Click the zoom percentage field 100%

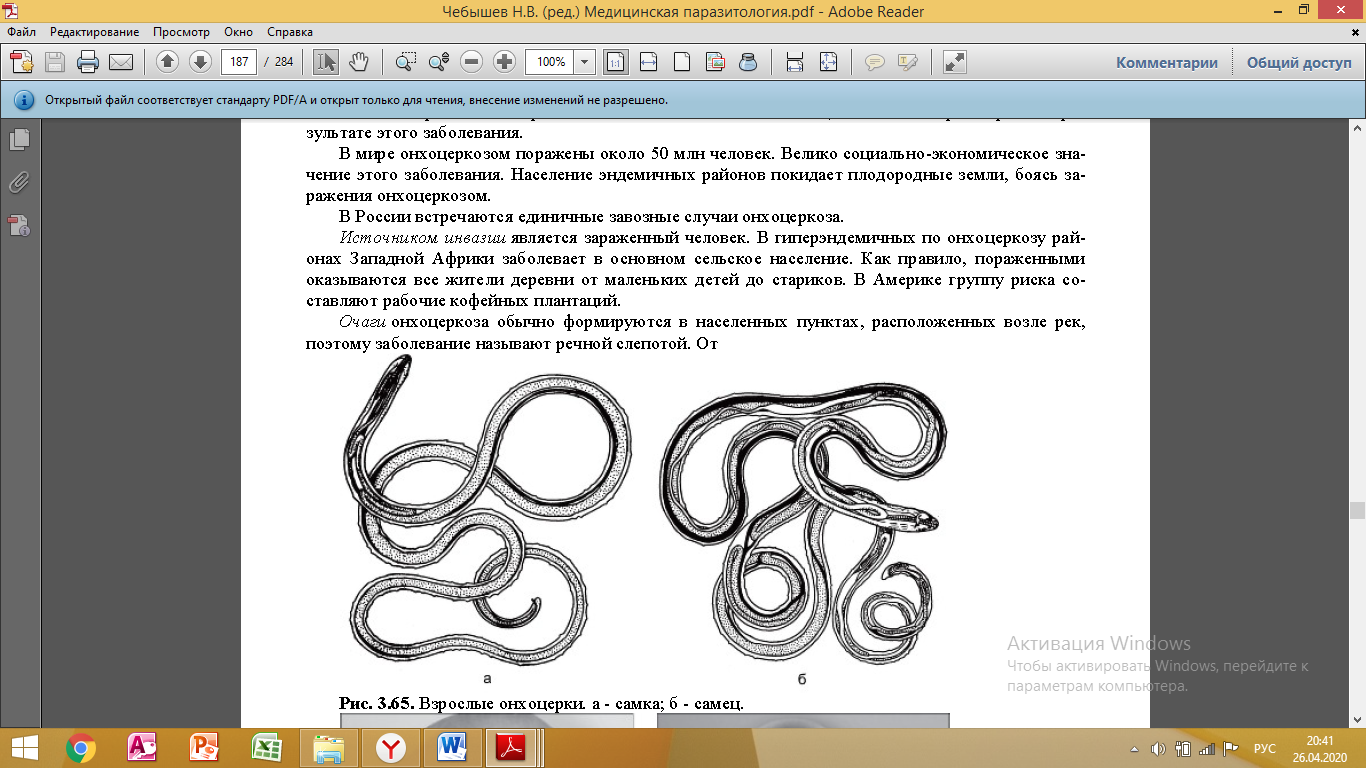[x=550, y=62]
